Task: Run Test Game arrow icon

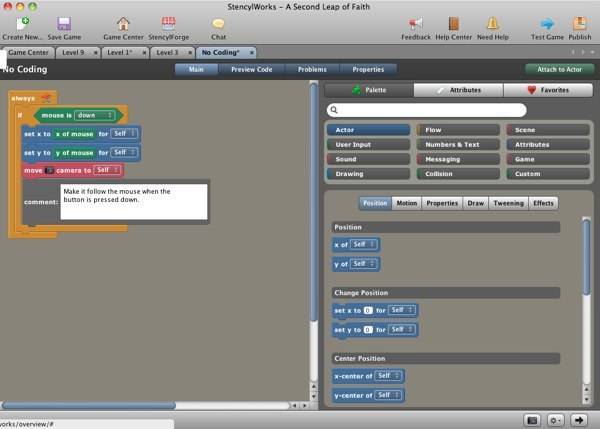Action: tap(547, 24)
